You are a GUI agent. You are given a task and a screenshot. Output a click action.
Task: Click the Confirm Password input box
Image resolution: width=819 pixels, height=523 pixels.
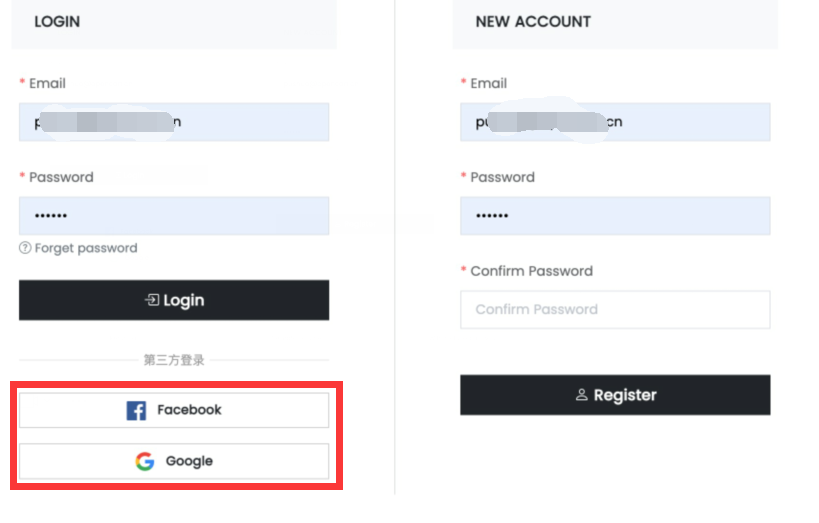pos(615,309)
